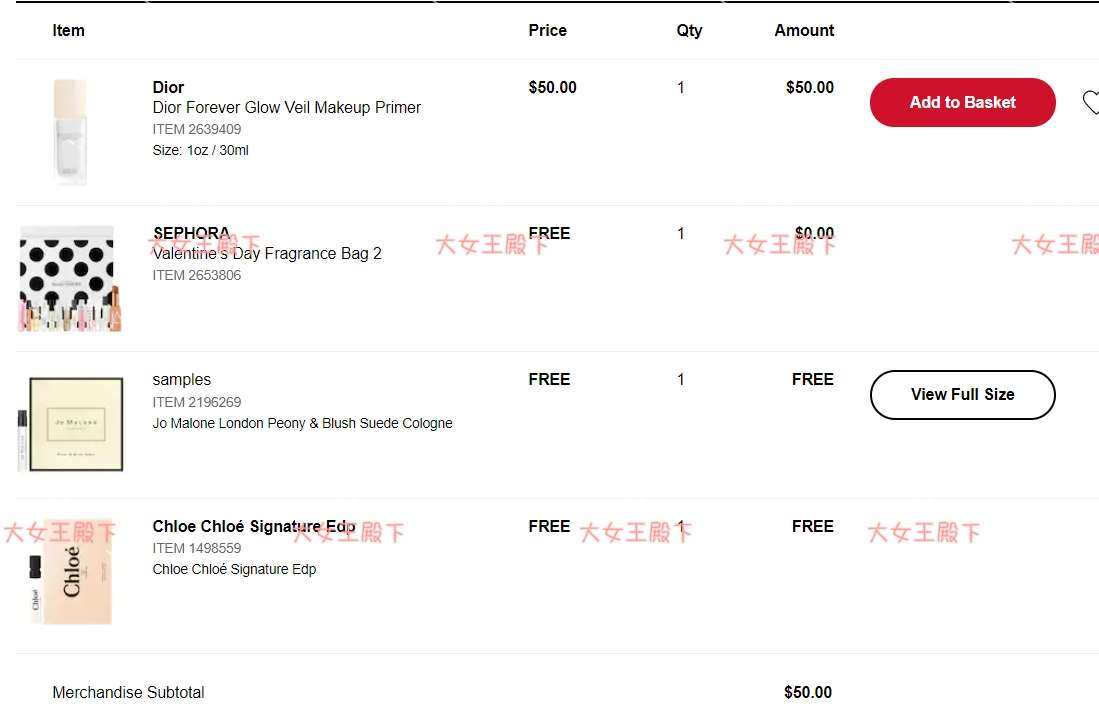Image resolution: width=1099 pixels, height=706 pixels.
Task: Click the Merchandise Subtotal label
Action: (128, 693)
